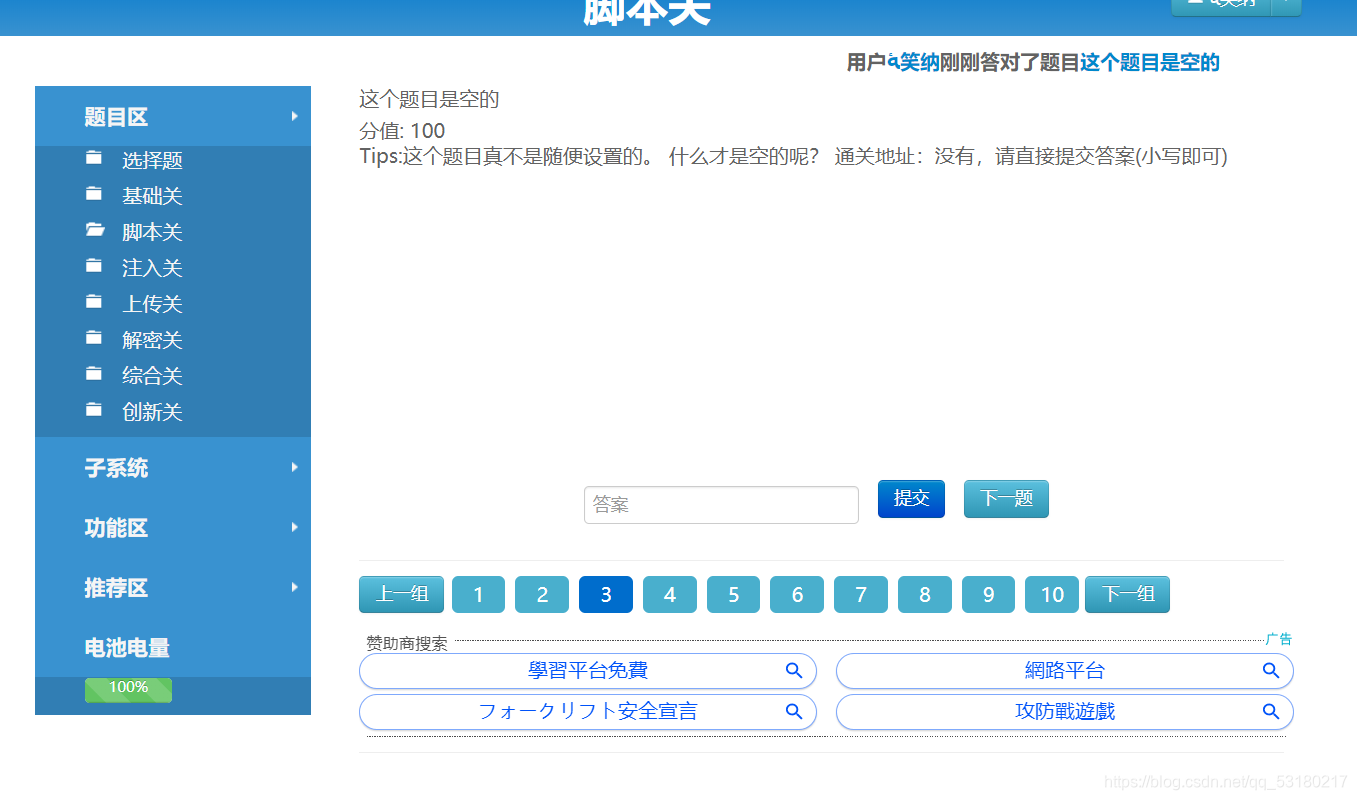Go to question 1
The width and height of the screenshot is (1357, 800).
pos(478,594)
